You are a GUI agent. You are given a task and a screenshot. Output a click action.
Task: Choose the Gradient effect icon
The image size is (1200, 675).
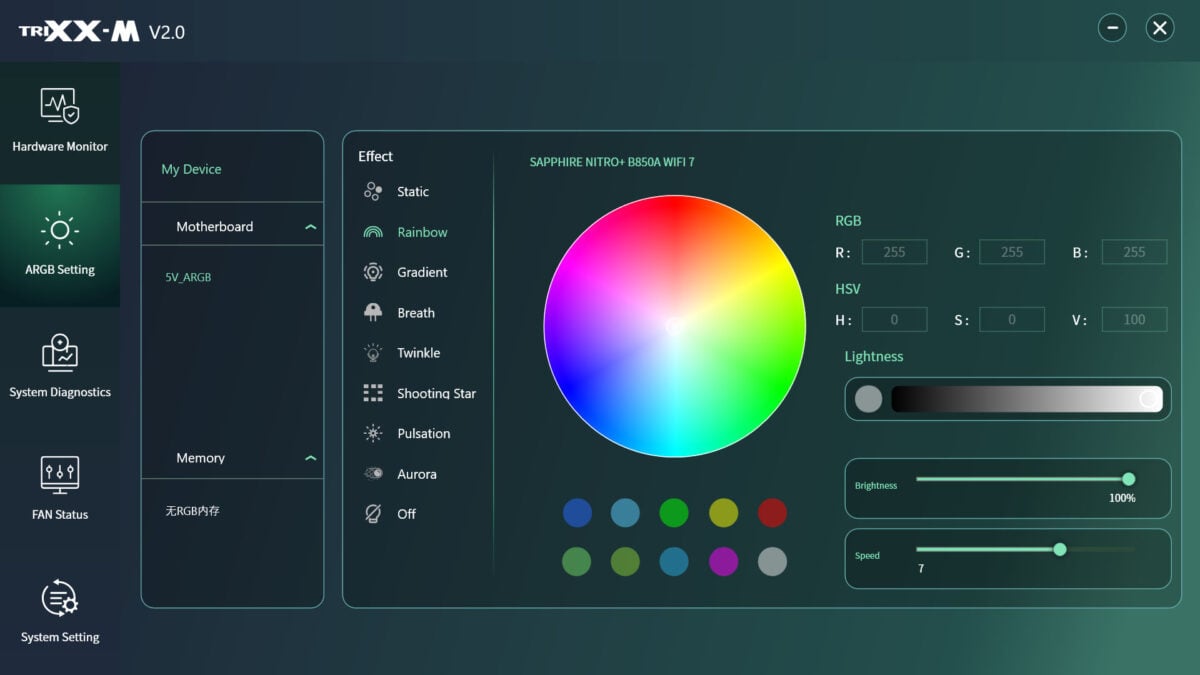[x=373, y=272]
